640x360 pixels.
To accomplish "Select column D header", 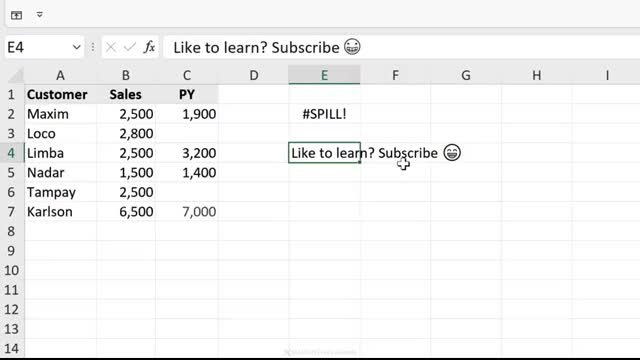I will [x=253, y=76].
